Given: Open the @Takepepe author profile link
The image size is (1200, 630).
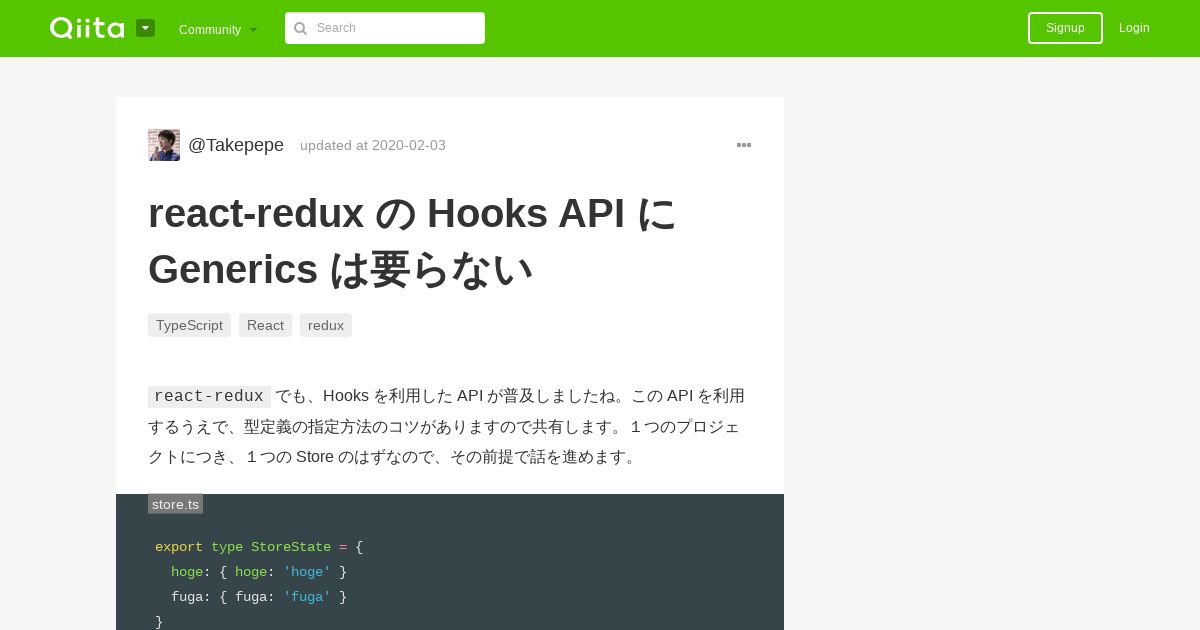Looking at the screenshot, I should (x=236, y=145).
